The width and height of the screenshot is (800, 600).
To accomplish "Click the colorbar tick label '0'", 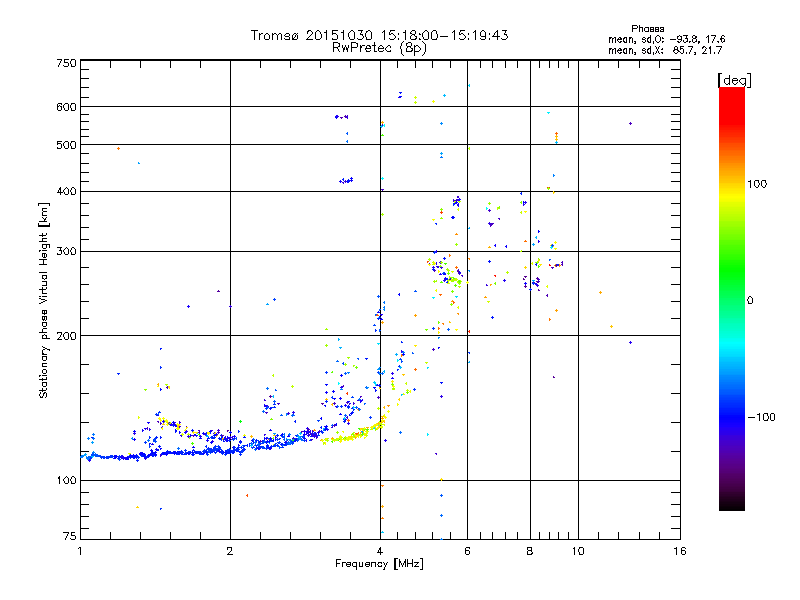I will pyautogui.click(x=750, y=301).
